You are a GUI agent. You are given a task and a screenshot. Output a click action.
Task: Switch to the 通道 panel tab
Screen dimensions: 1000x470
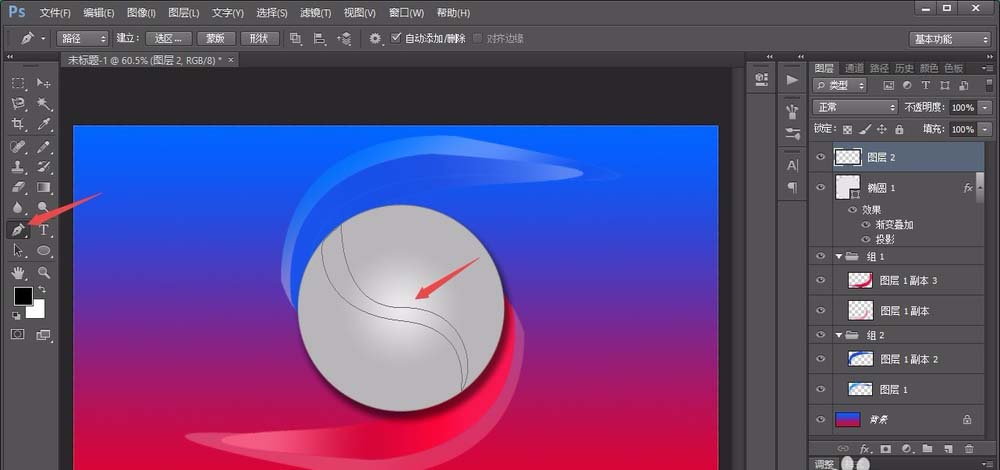853,68
